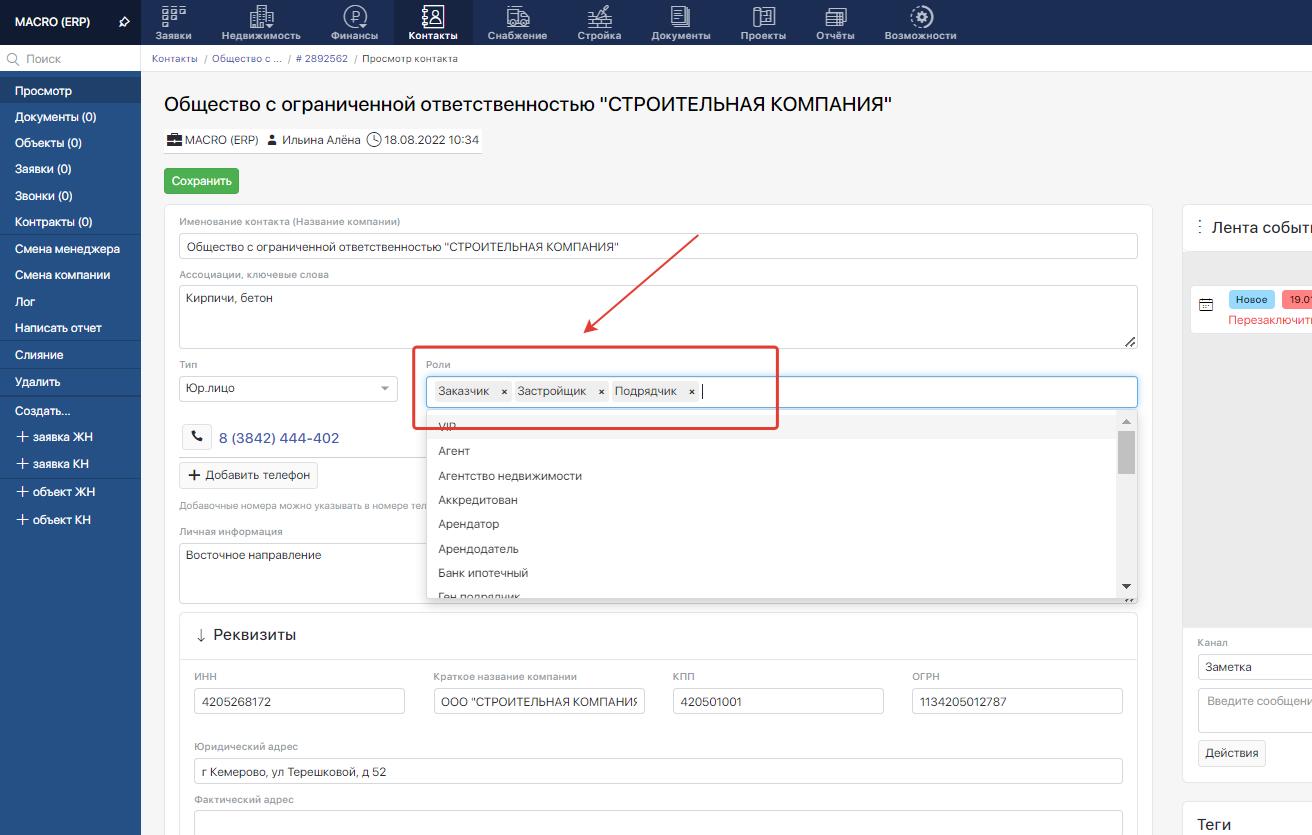Select Агентство недвижимости from the roles list
1312x835 pixels.
[x=509, y=476]
